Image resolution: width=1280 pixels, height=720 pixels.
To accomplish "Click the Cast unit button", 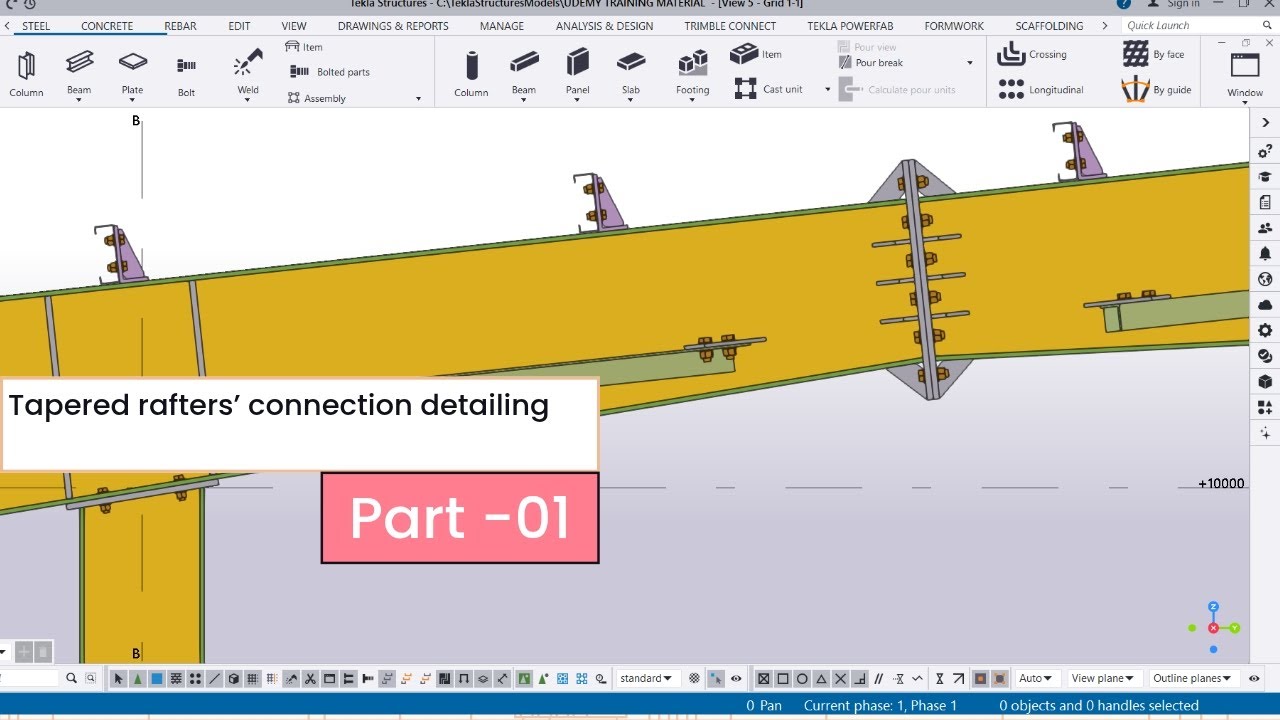I will [769, 89].
